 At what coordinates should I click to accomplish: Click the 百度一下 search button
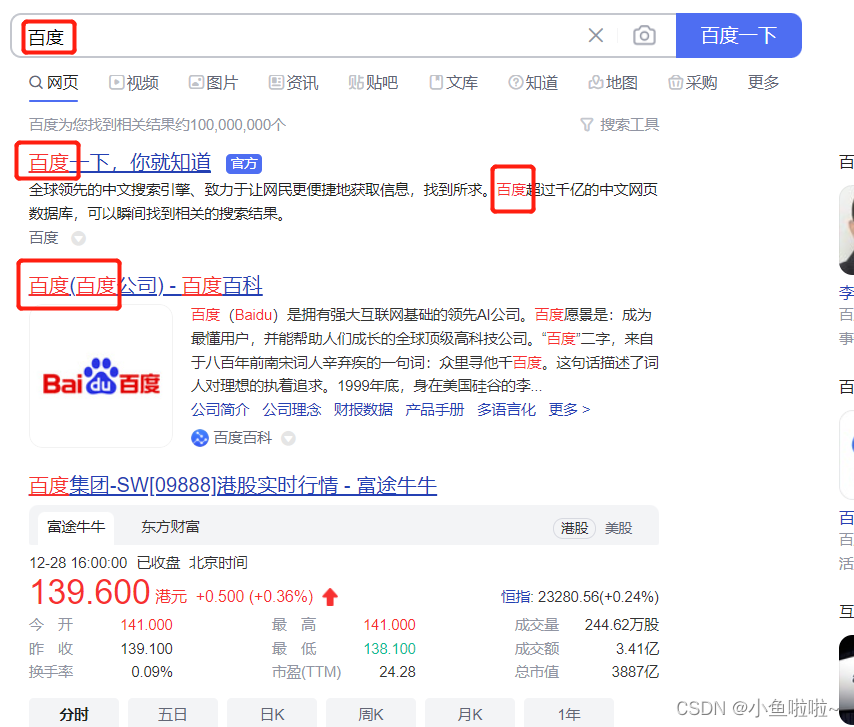(739, 35)
